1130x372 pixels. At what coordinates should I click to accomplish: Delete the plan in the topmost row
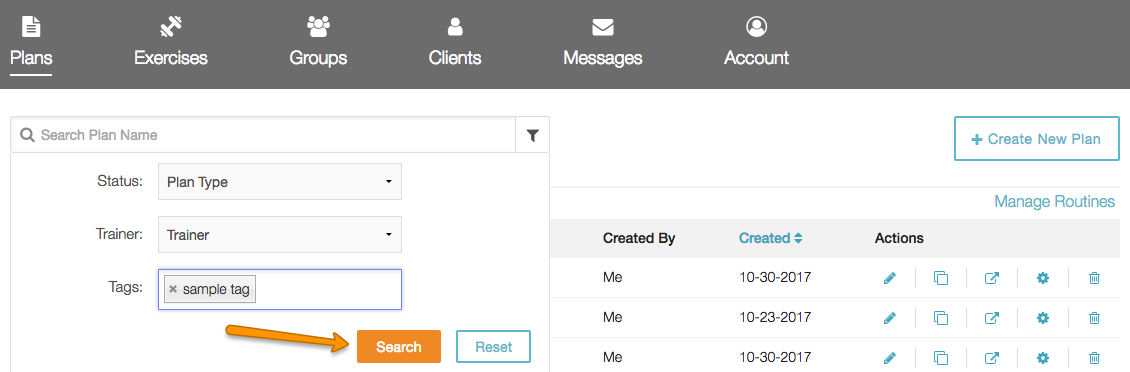coord(1094,278)
